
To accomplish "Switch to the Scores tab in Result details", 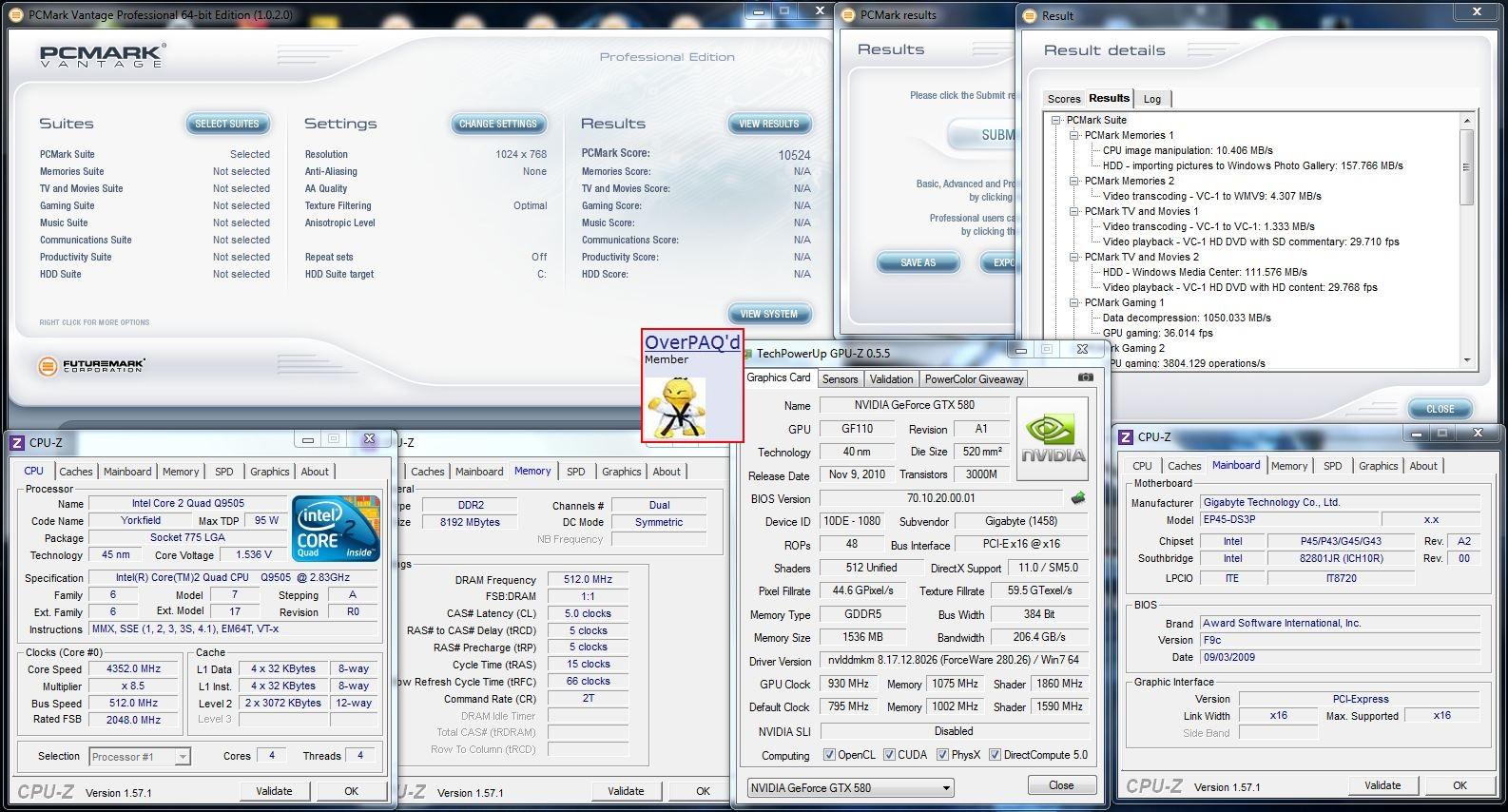I will [x=1063, y=99].
